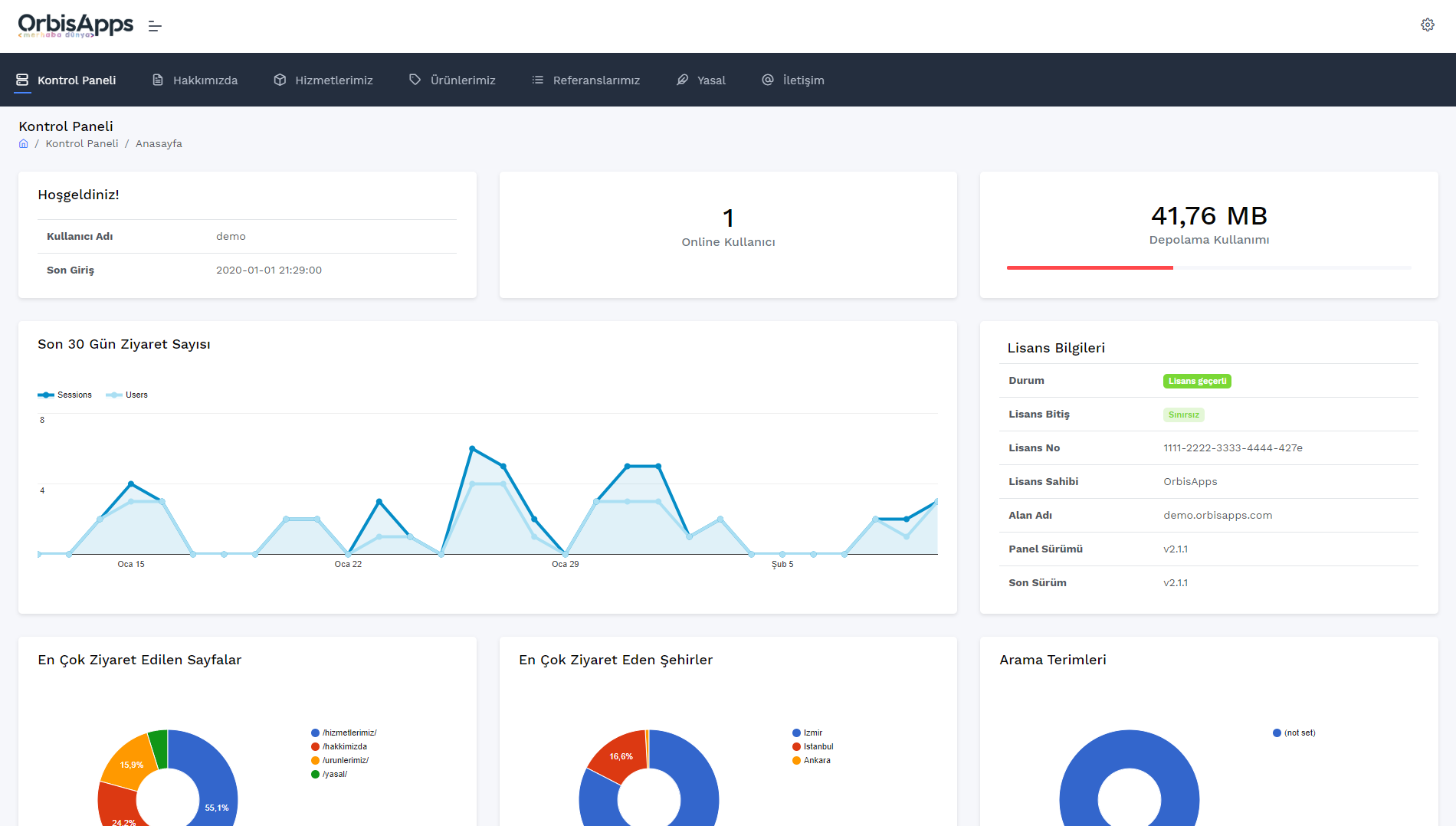Click the Şub 5 axis label
This screenshot has width=1456, height=826.
tap(782, 564)
